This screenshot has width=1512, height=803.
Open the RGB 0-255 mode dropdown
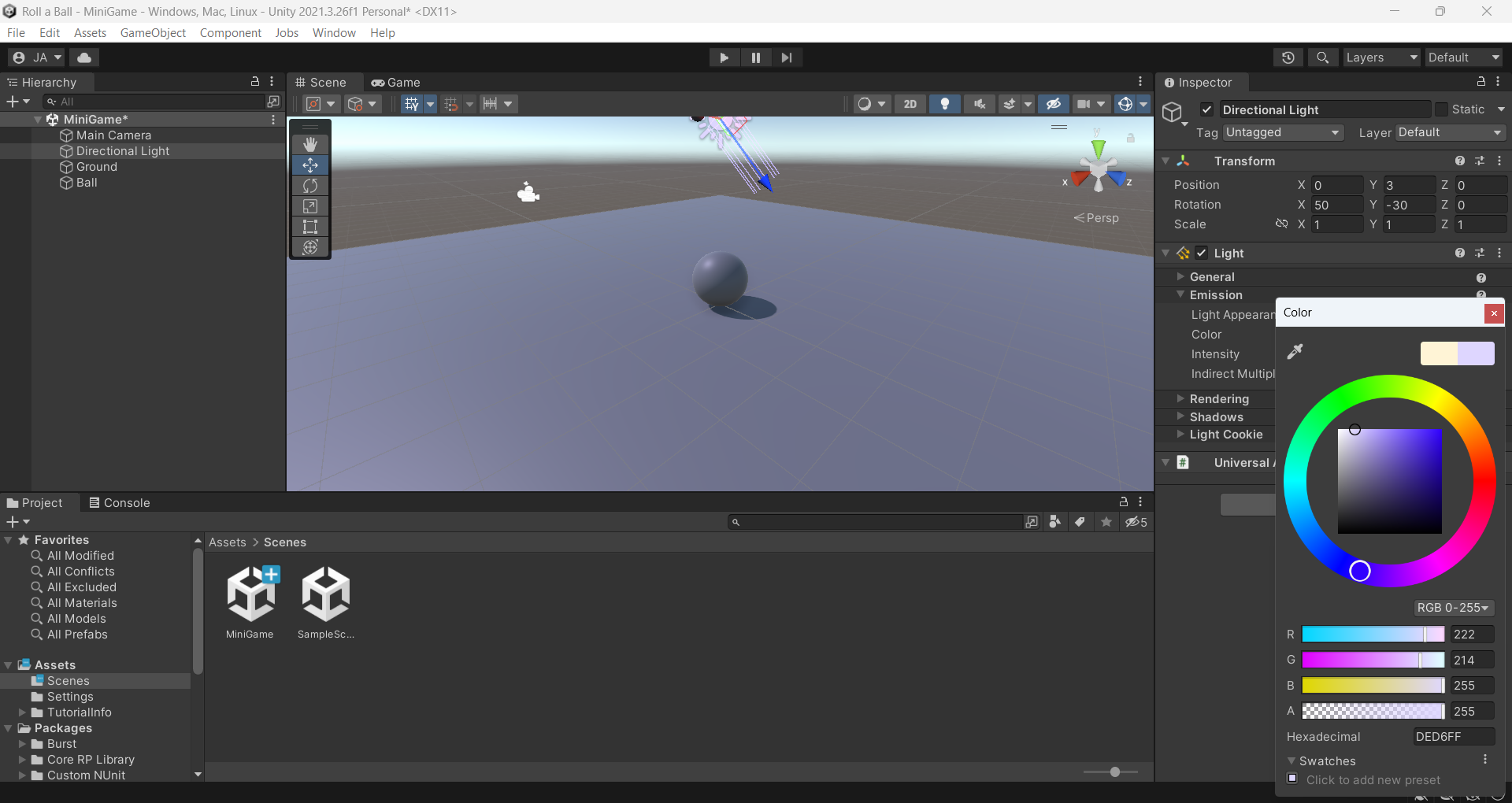pos(1453,608)
